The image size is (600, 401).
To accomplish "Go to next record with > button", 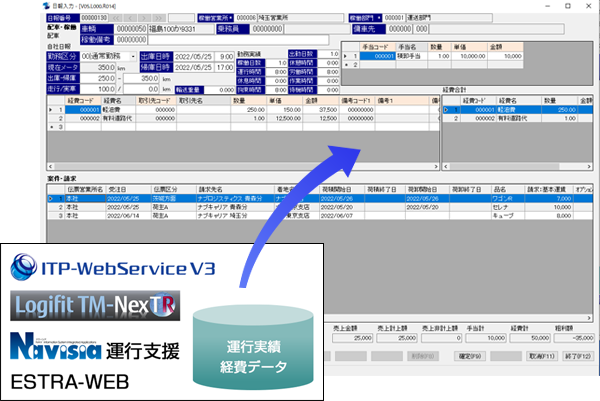I will pyautogui.click(x=145, y=18).
